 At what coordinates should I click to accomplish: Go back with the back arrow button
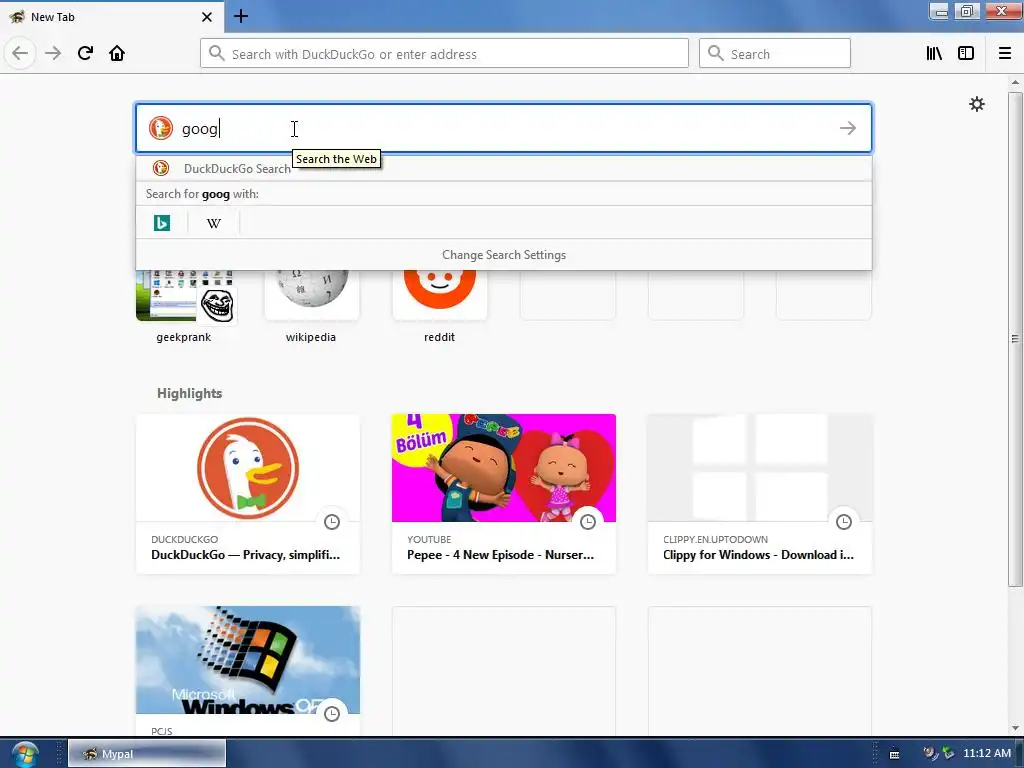click(x=20, y=53)
